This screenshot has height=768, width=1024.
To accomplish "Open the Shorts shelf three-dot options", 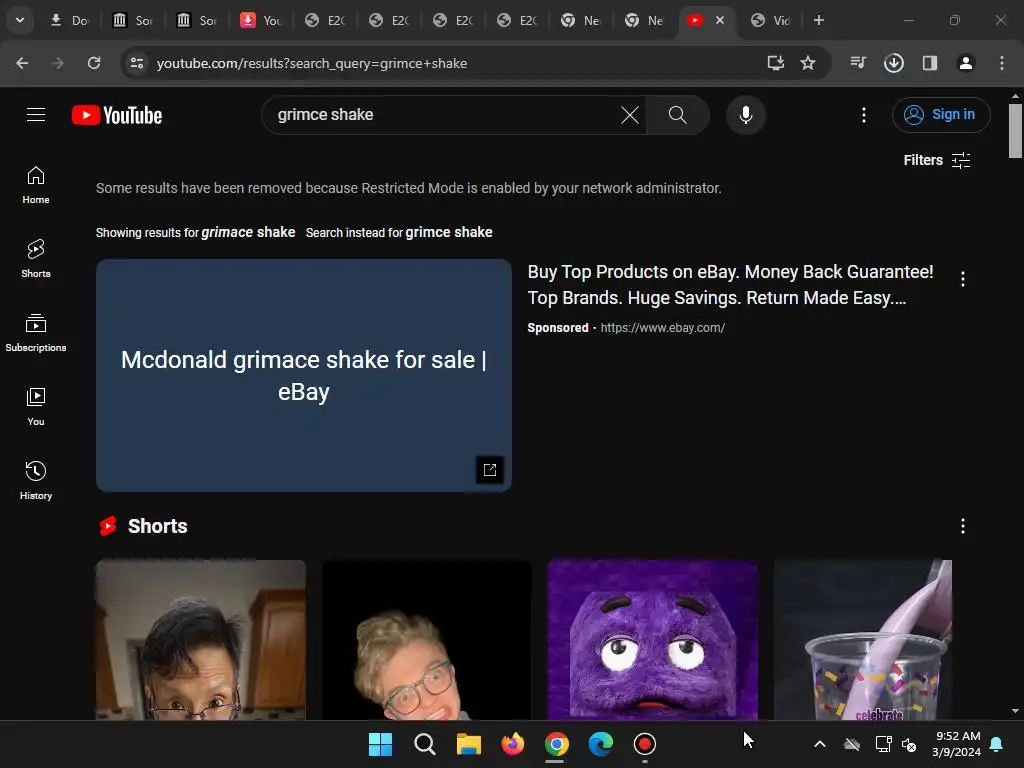I will pos(963,526).
